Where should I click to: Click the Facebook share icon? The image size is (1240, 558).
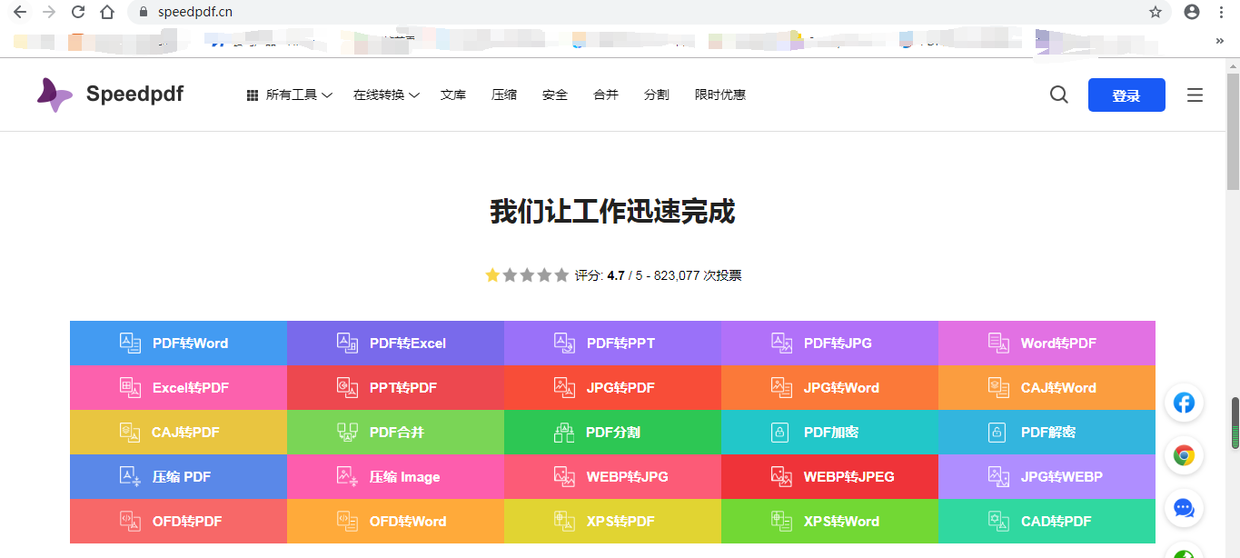[x=1184, y=403]
